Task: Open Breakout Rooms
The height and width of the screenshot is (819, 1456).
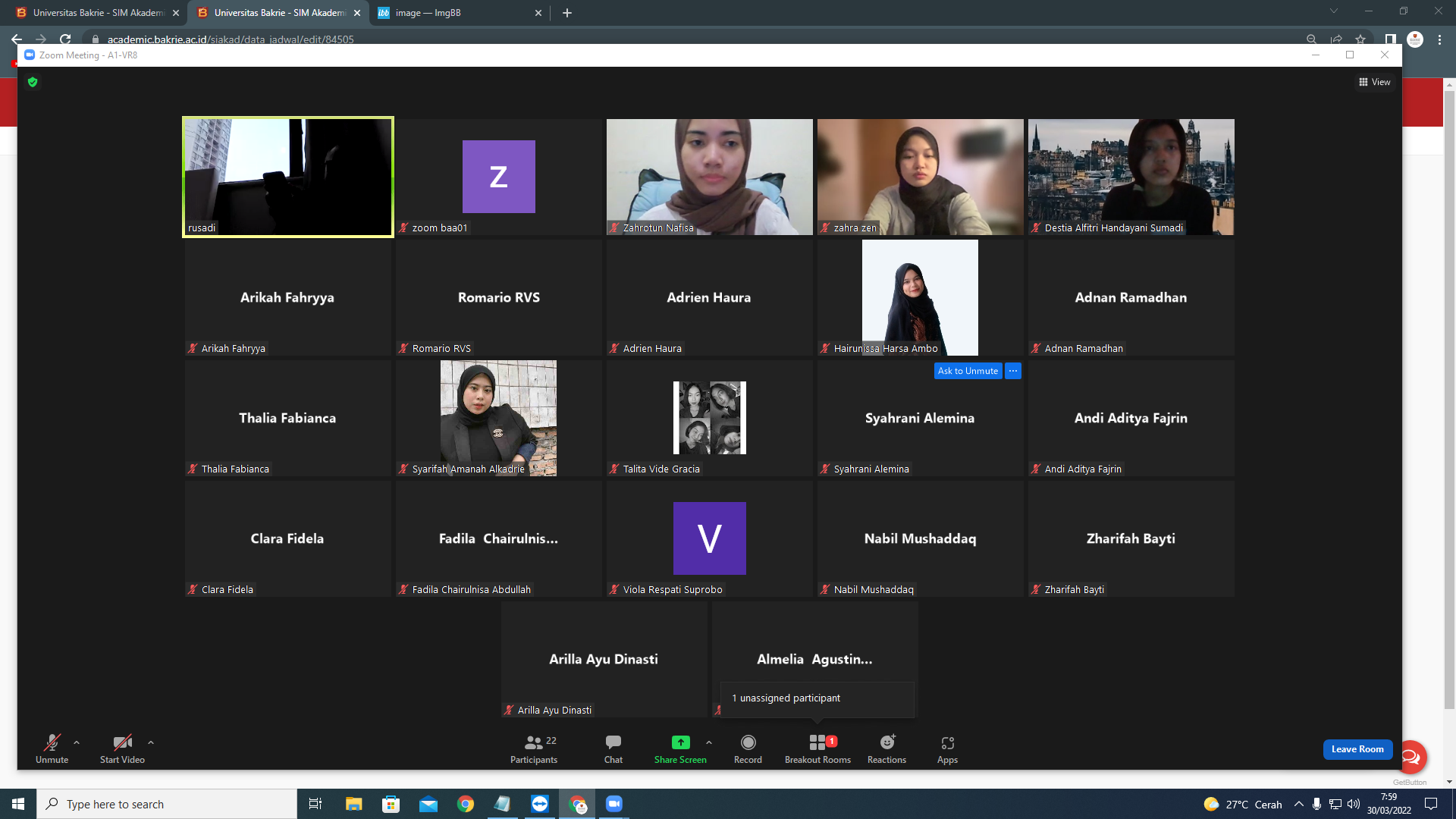Action: pos(817,748)
